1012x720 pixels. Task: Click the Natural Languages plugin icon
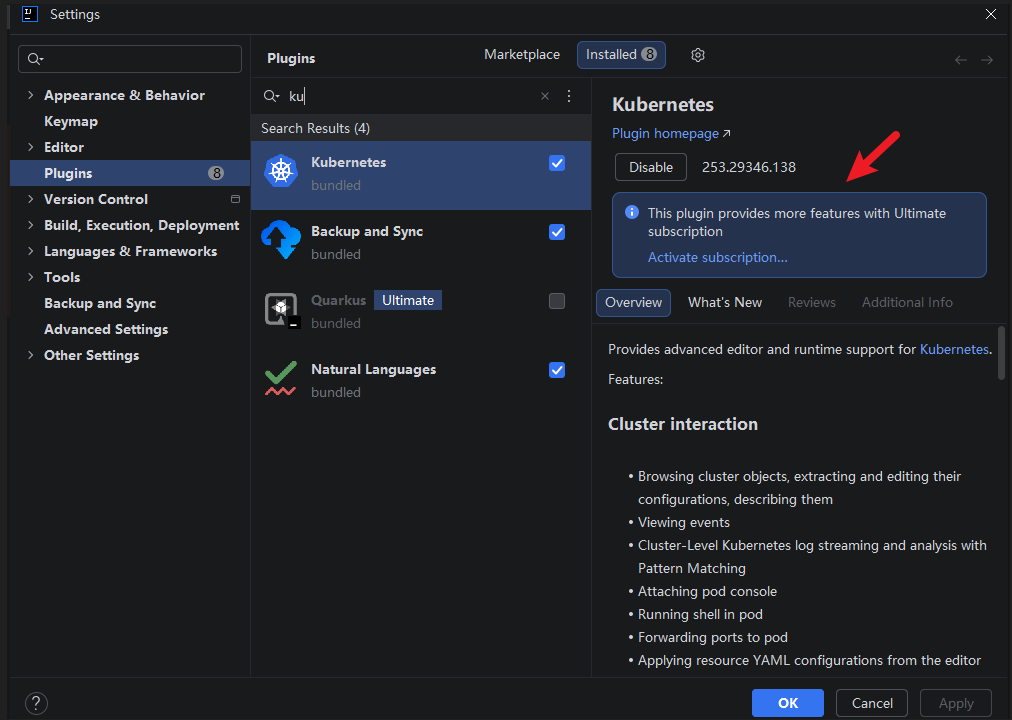tap(281, 379)
